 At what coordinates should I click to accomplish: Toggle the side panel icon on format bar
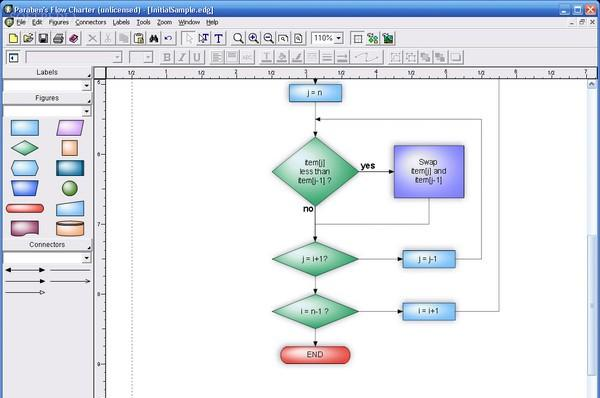(13, 57)
